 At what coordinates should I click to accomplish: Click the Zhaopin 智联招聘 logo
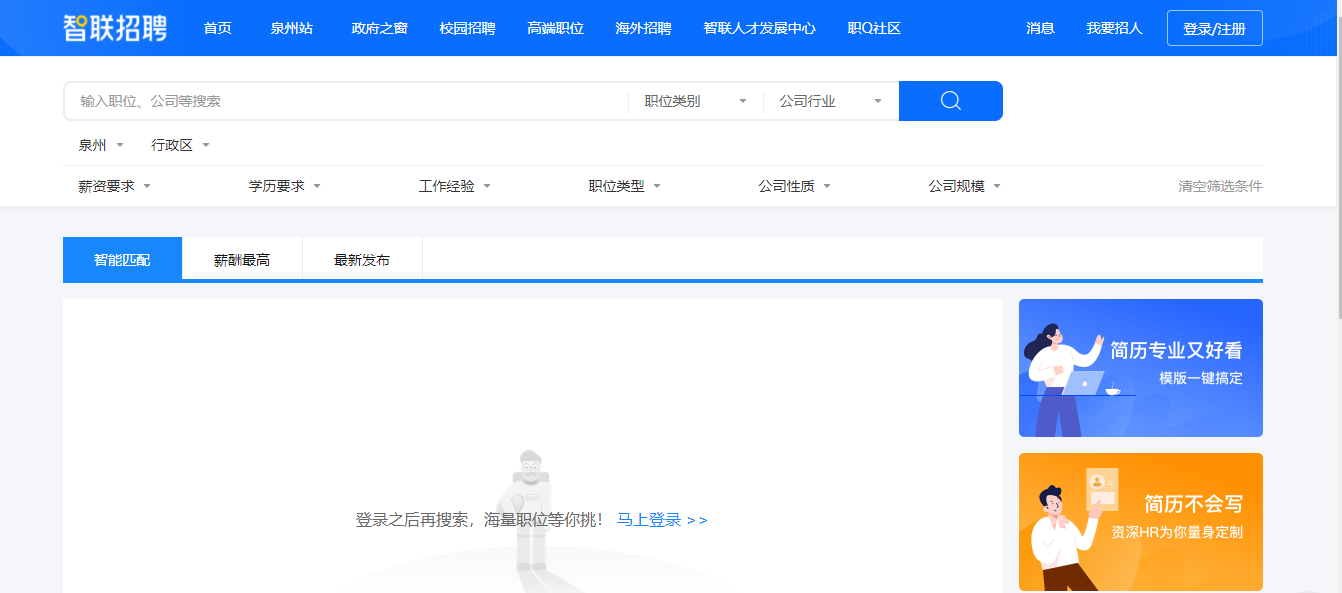(x=115, y=28)
